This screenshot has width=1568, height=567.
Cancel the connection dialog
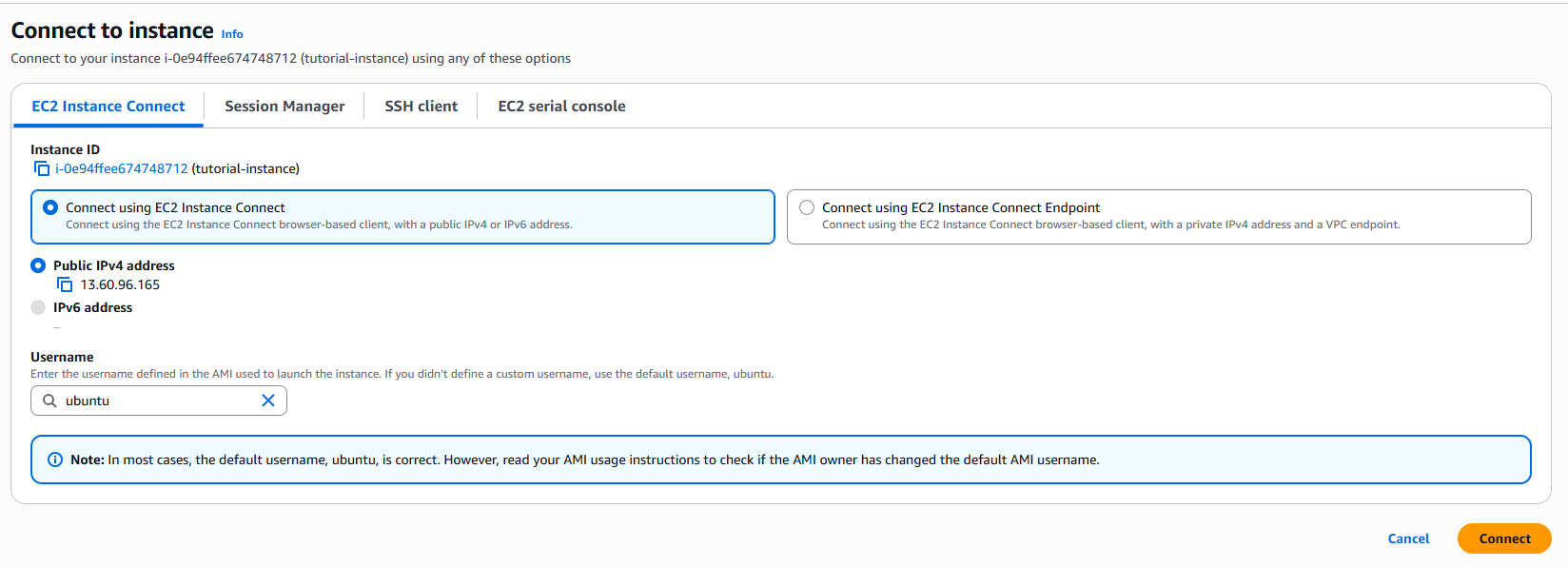click(1408, 538)
